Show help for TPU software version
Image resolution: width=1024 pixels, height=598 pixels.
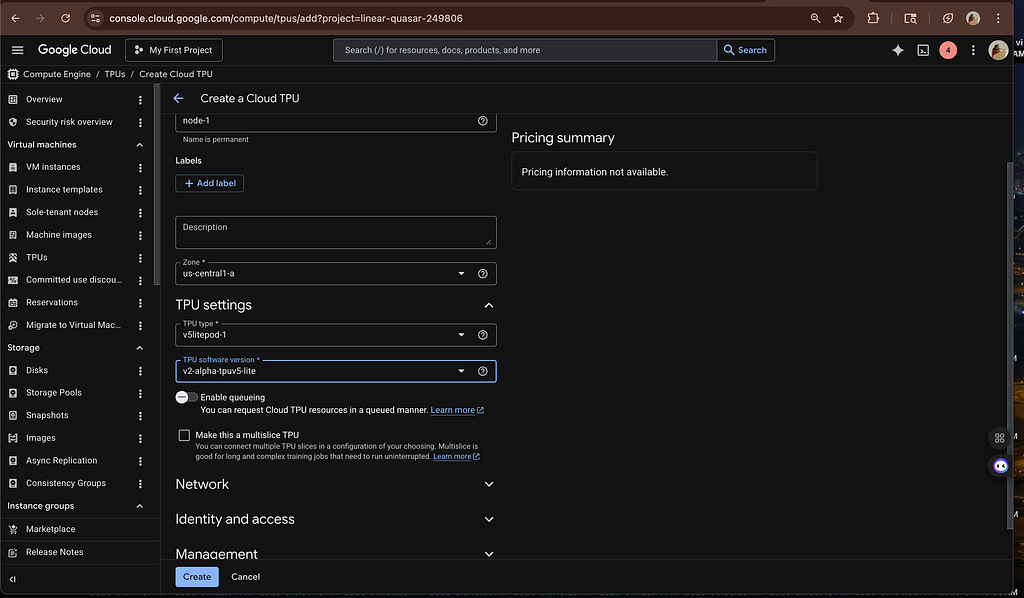click(x=483, y=371)
